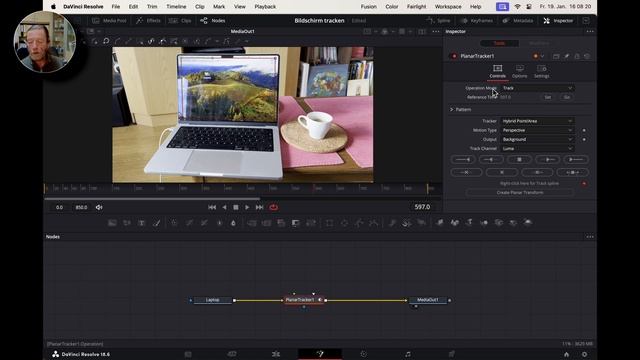Viewport: 640px width, 360px height.
Task: Add an Ellipse mask node
Action: pos(344,223)
